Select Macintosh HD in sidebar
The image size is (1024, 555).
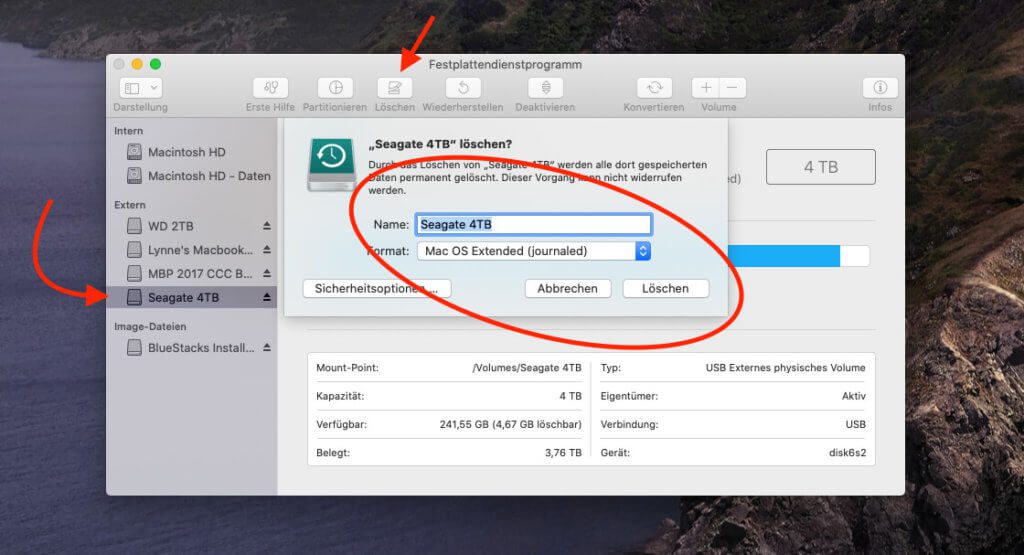(x=186, y=152)
